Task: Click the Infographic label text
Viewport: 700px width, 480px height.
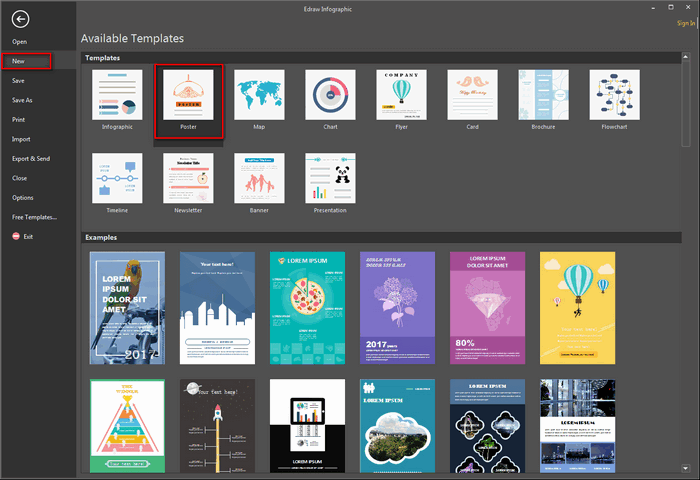Action: pos(117,127)
